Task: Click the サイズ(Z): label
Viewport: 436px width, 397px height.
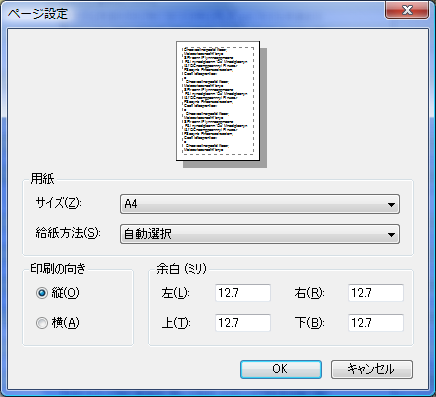Action: coord(58,203)
